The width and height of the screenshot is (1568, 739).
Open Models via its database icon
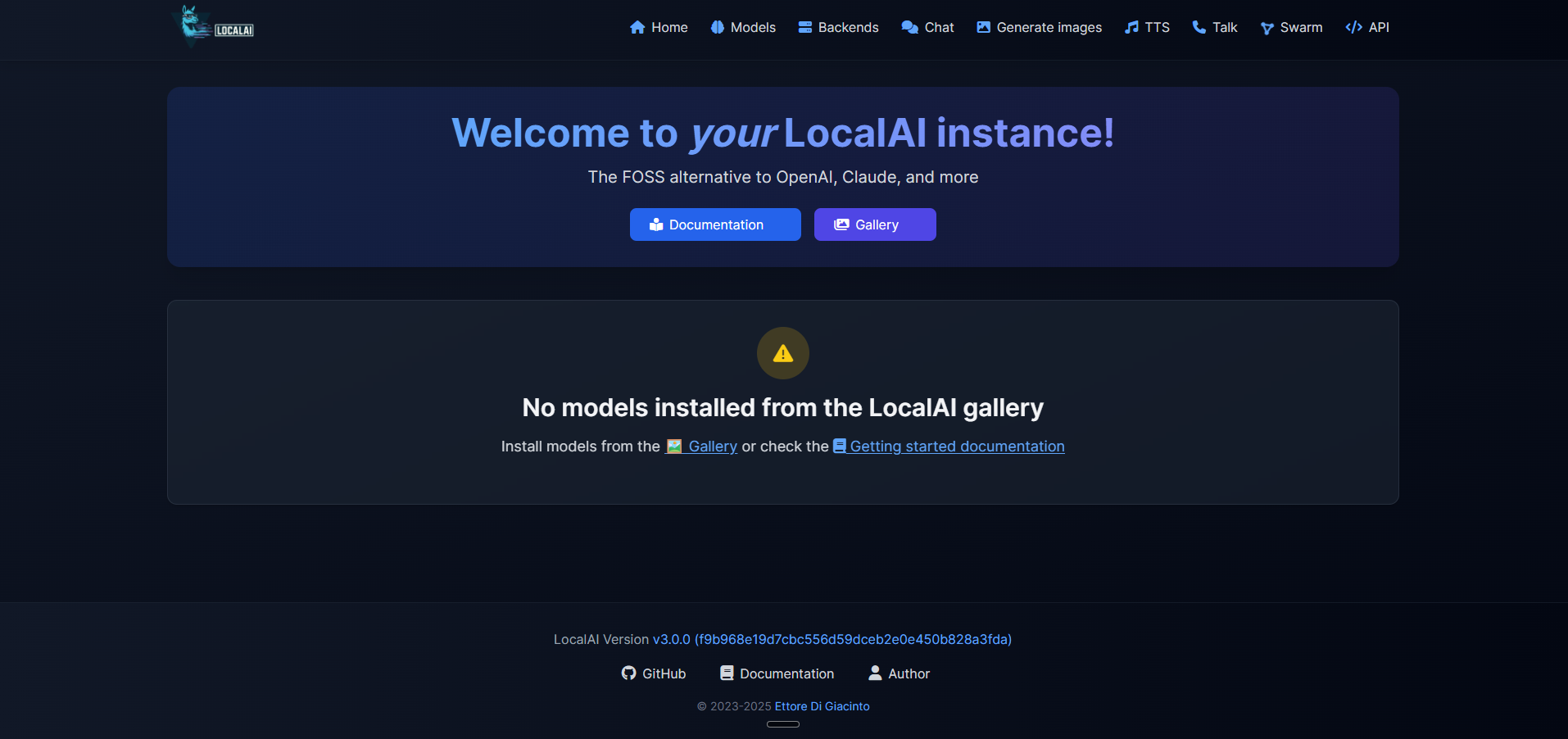[x=716, y=27]
